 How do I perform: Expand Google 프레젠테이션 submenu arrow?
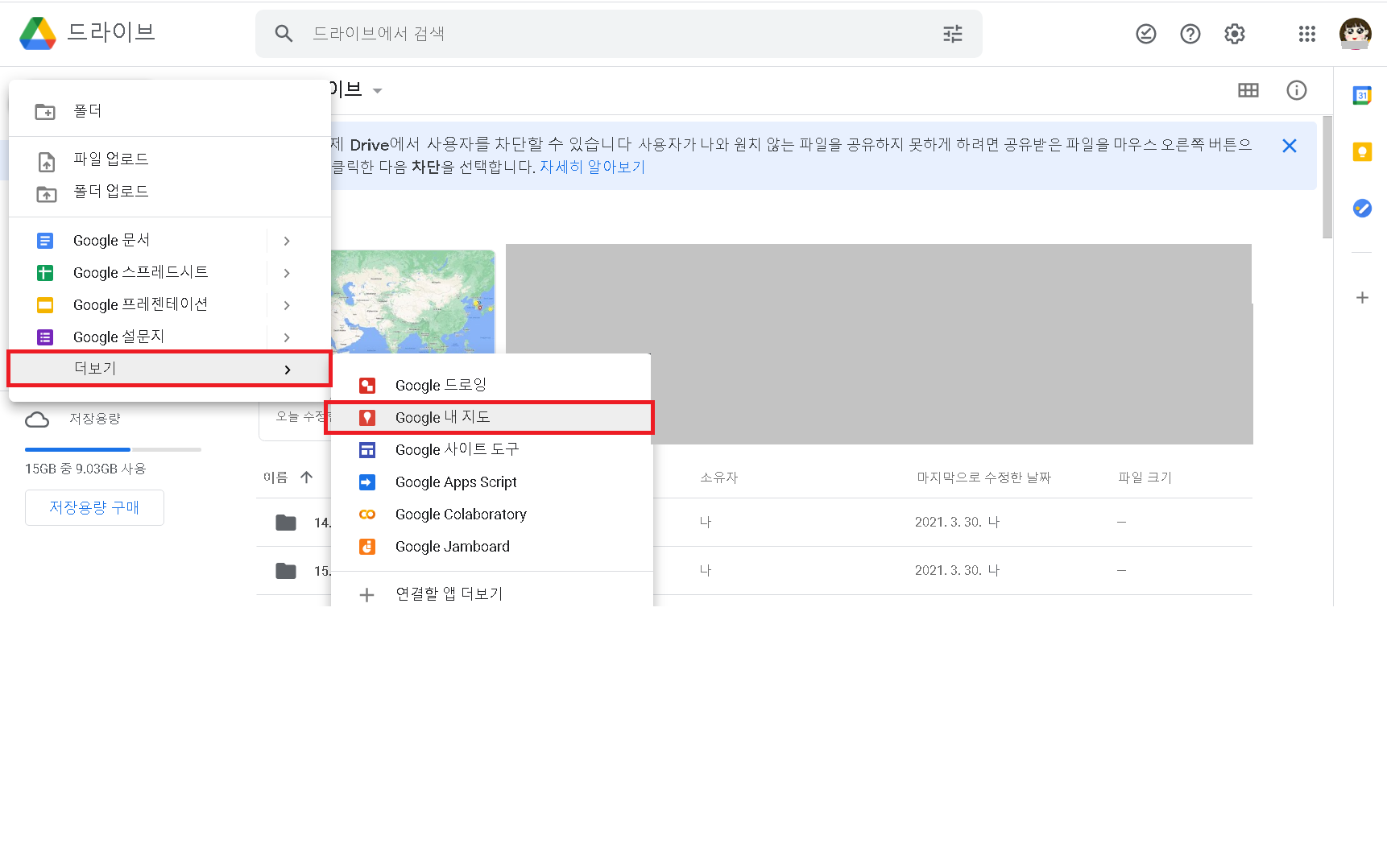click(x=287, y=305)
